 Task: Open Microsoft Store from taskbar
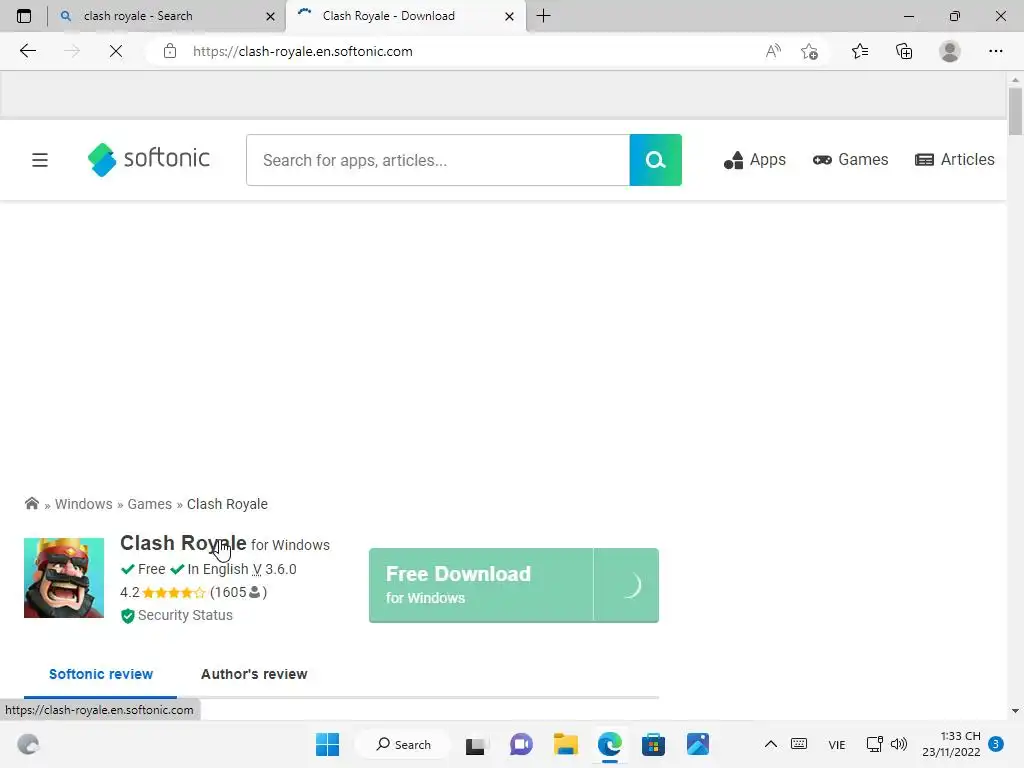click(x=653, y=744)
